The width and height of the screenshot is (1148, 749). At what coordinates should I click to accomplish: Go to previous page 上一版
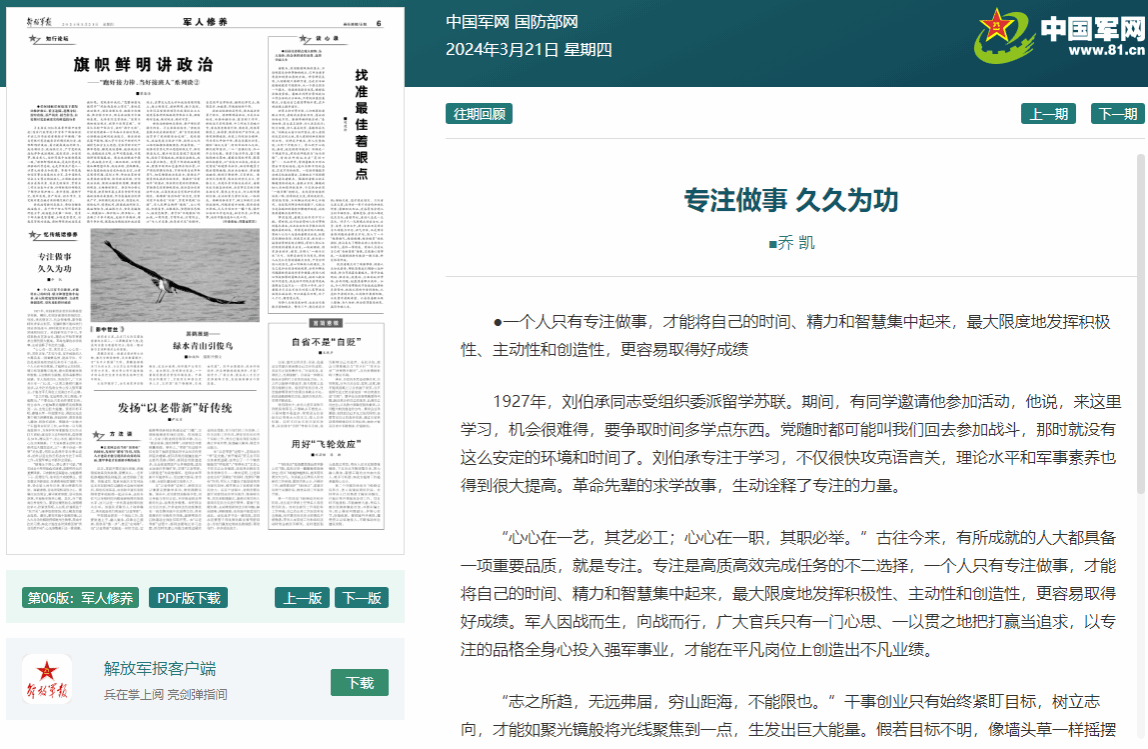point(301,598)
